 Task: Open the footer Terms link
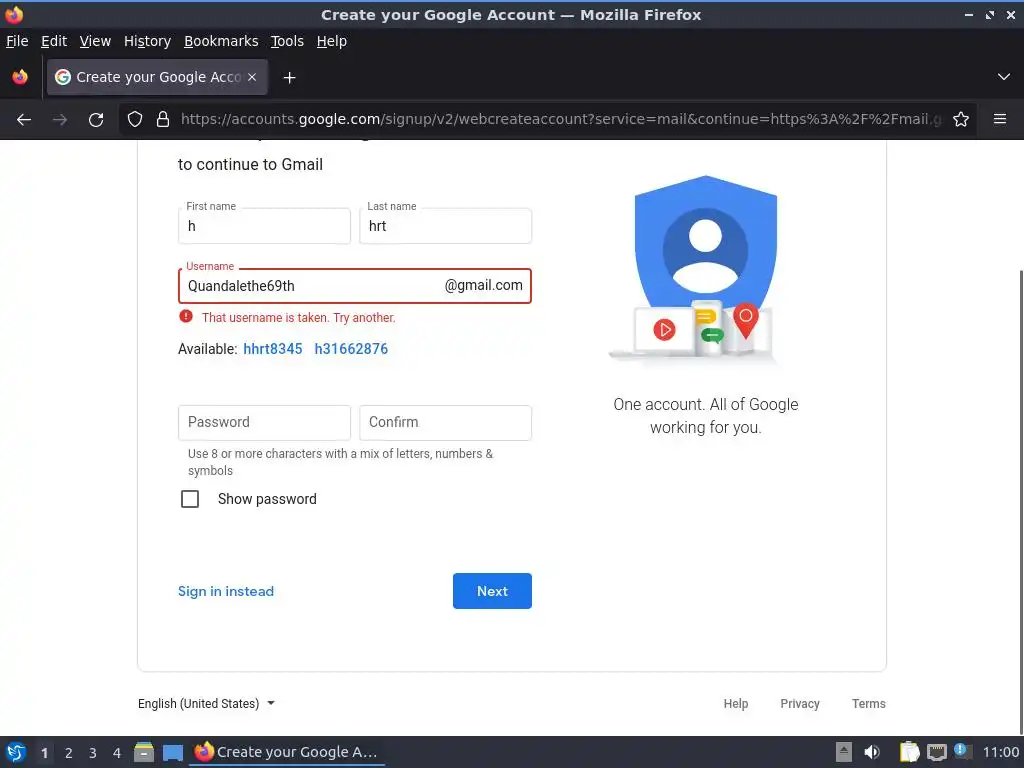[869, 703]
